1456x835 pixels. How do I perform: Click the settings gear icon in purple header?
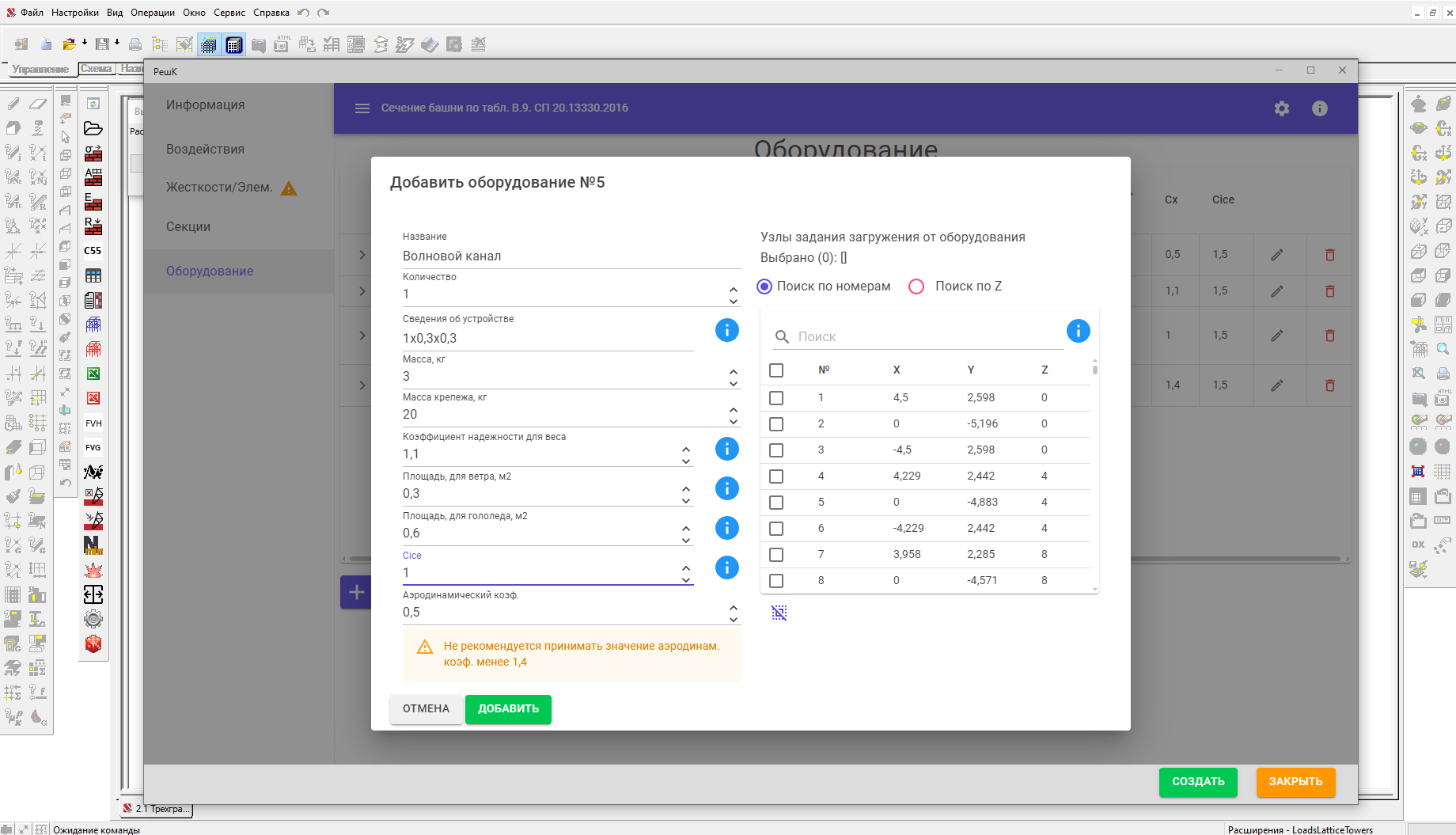tap(1281, 108)
